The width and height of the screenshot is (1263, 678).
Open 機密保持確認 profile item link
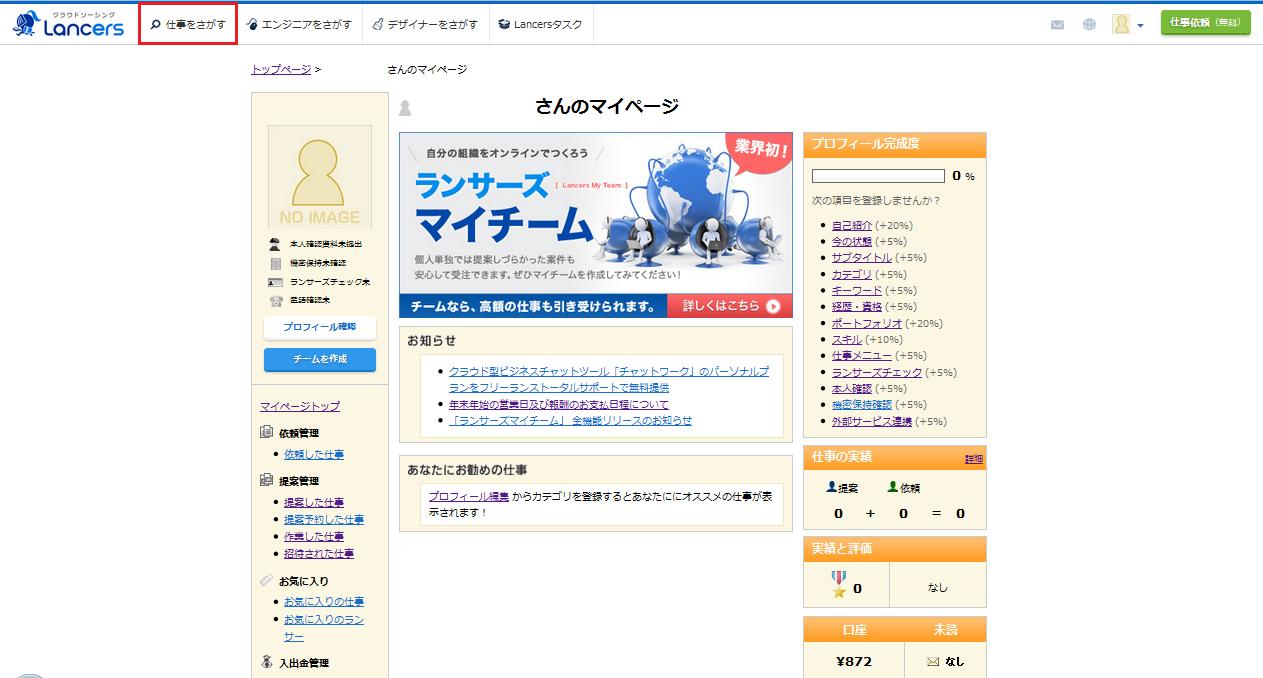click(862, 404)
